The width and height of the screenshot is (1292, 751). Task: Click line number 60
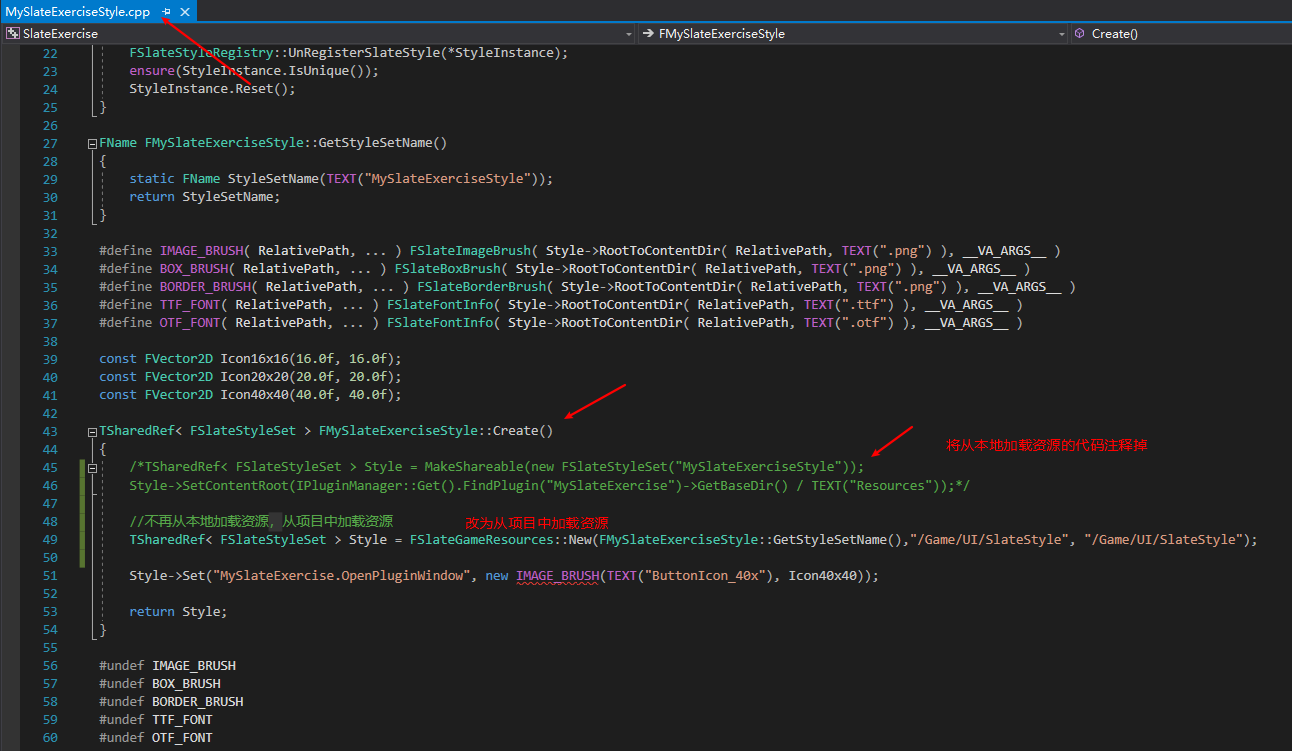tap(50, 737)
